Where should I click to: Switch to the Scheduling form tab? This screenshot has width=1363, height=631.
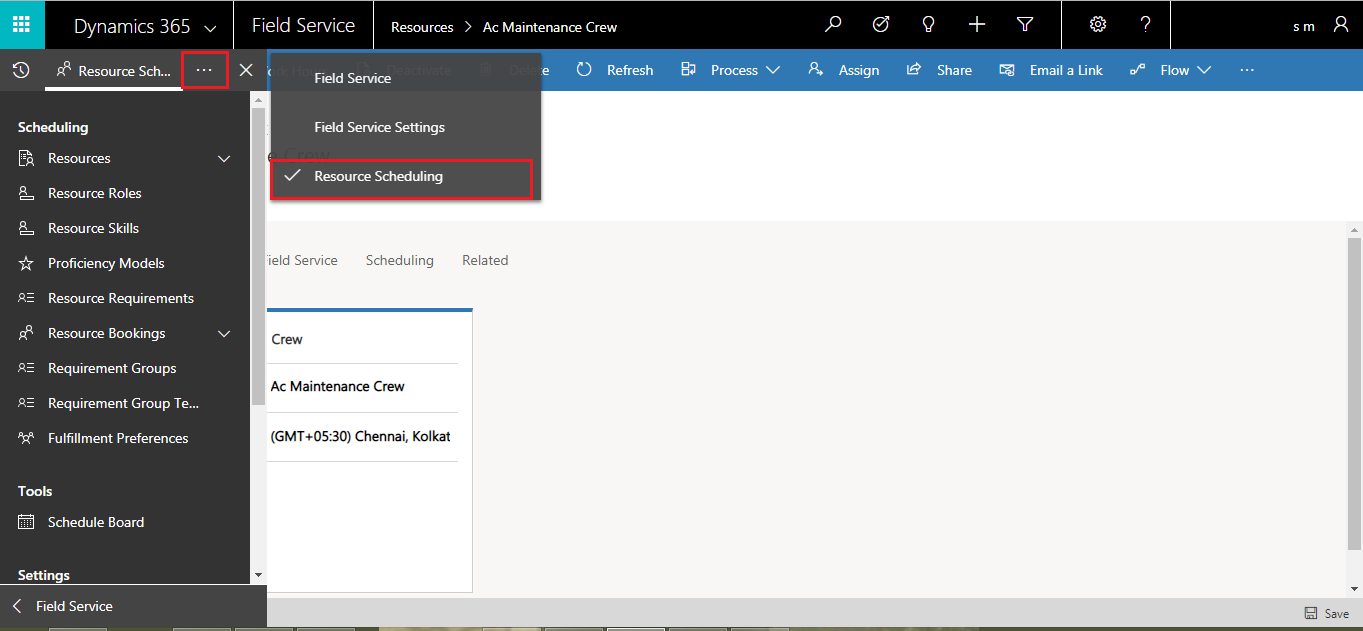click(400, 260)
